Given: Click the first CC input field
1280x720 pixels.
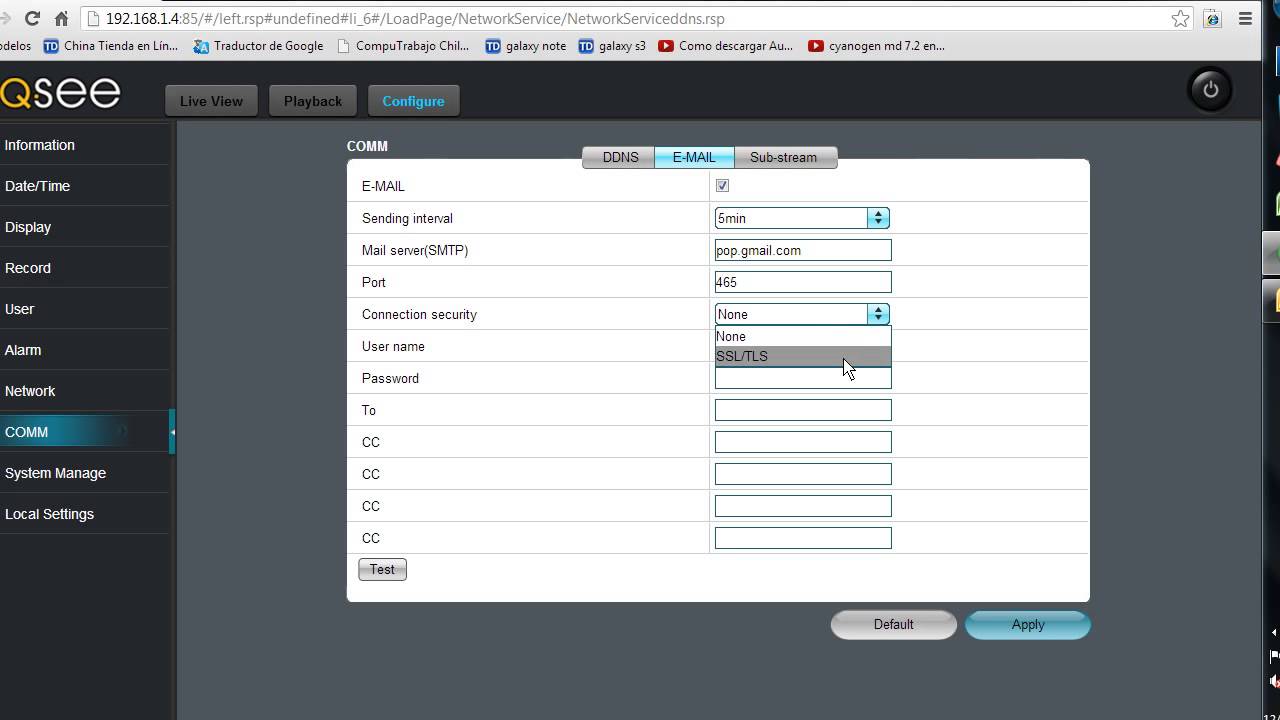Looking at the screenshot, I should click(x=803, y=442).
